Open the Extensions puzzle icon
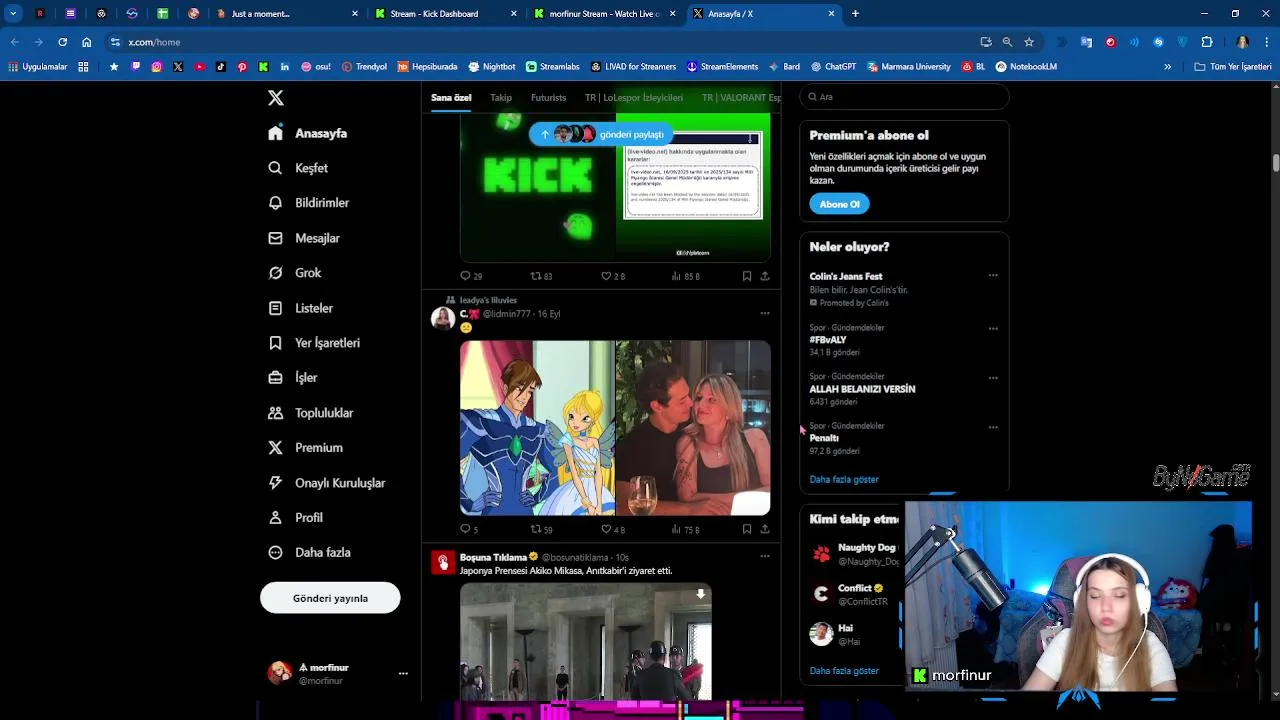This screenshot has width=1280, height=720. (1207, 42)
